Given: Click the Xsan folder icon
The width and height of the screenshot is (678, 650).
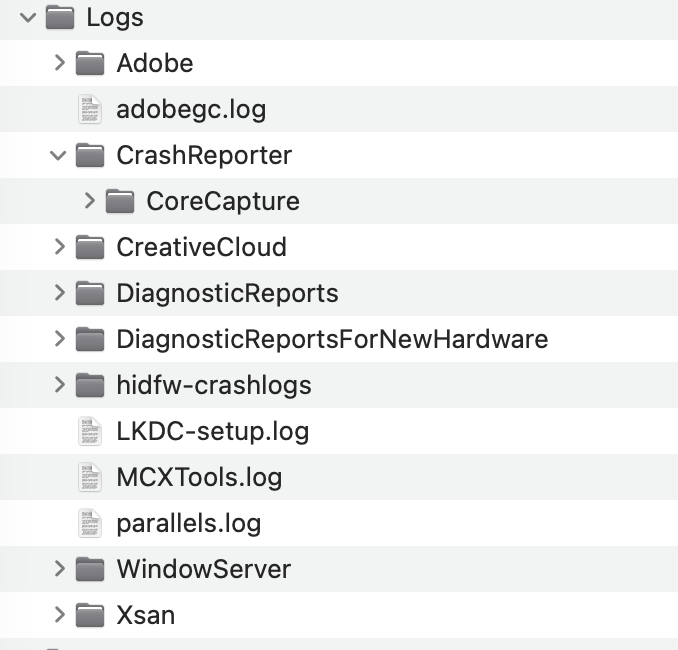Looking at the screenshot, I should point(90,615).
